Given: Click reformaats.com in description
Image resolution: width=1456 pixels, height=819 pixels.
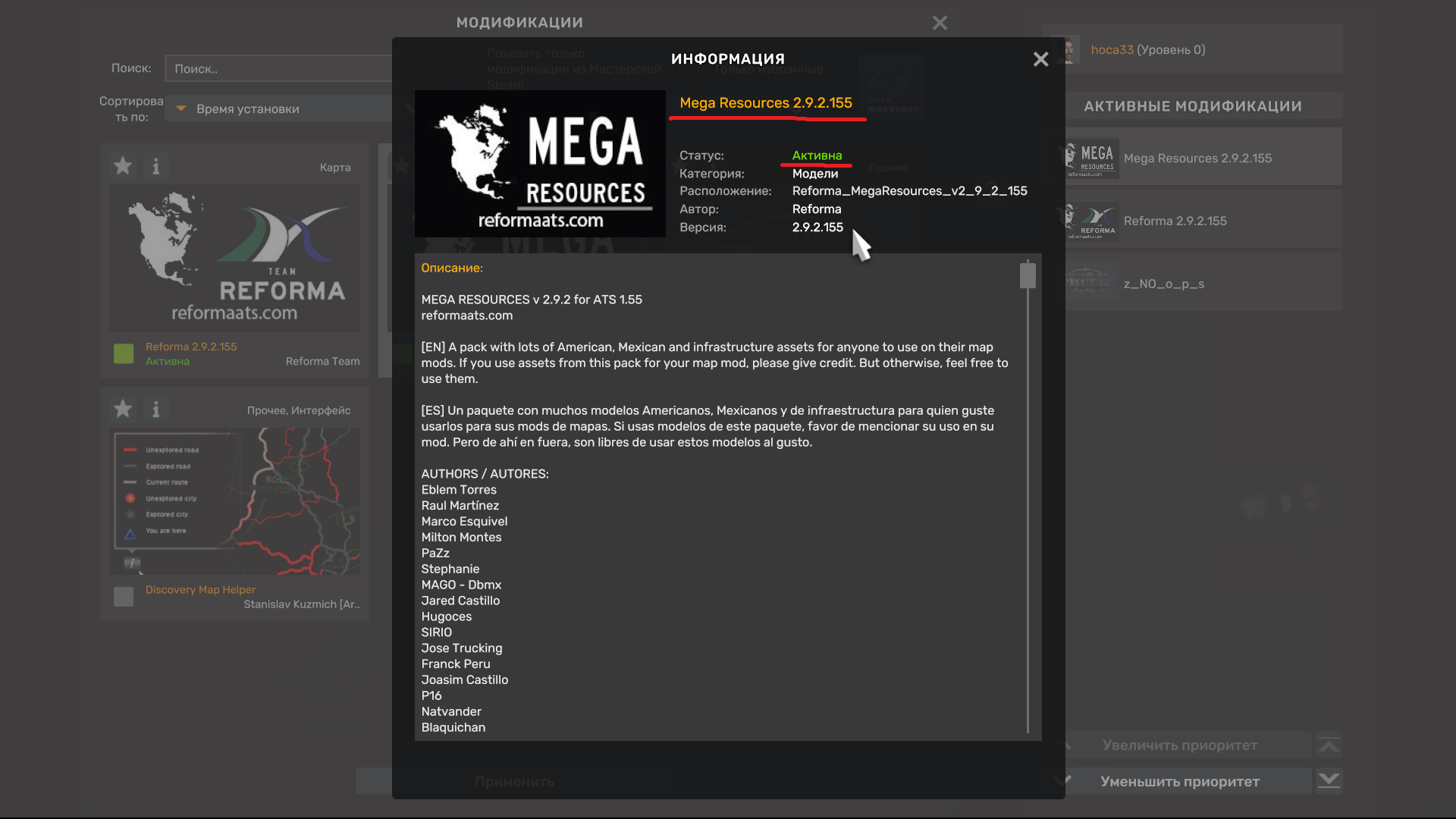Looking at the screenshot, I should [467, 315].
